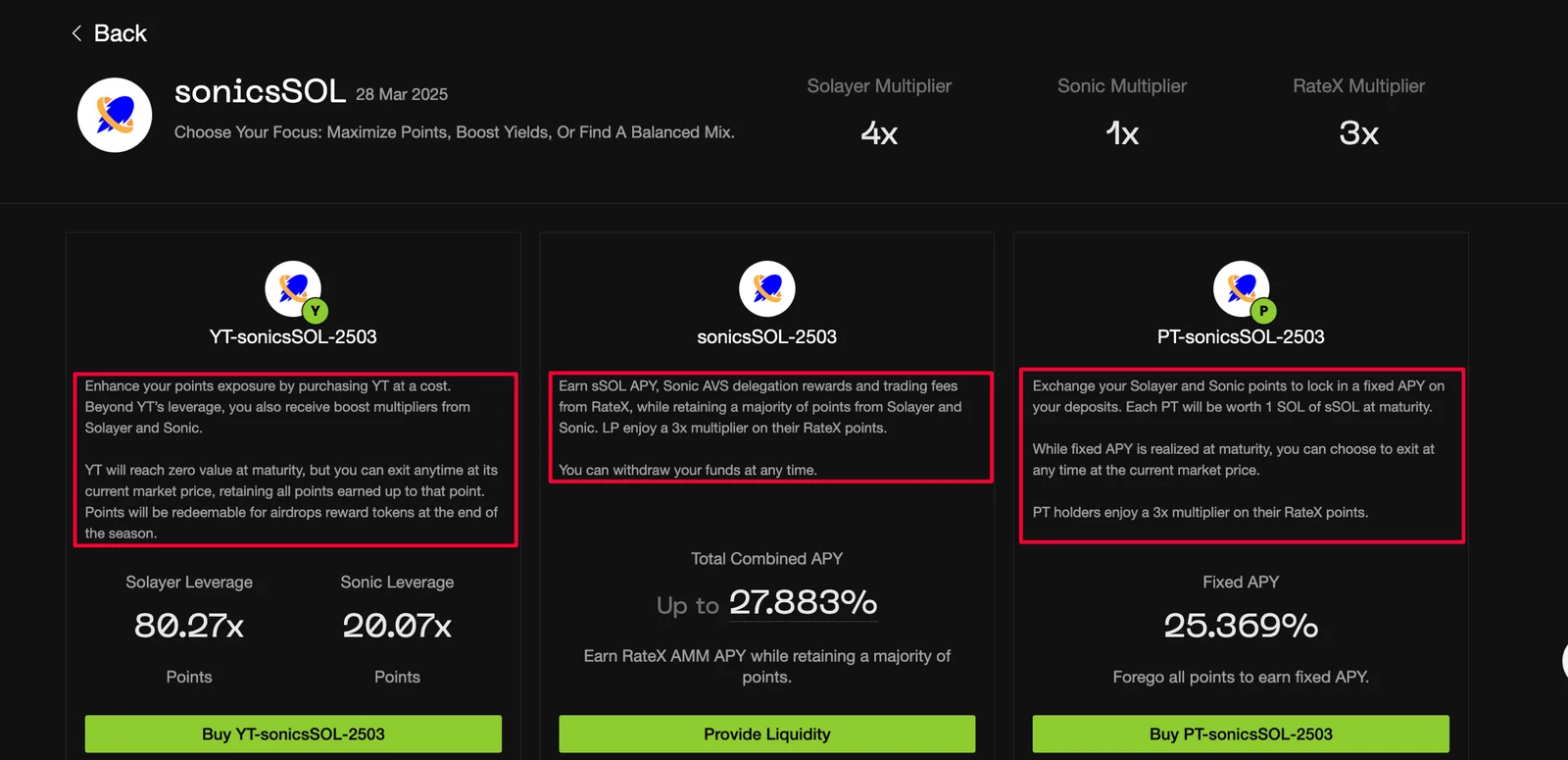Click the Points label under Solayer Leverage
This screenshot has height=760, width=1568.
pos(189,677)
